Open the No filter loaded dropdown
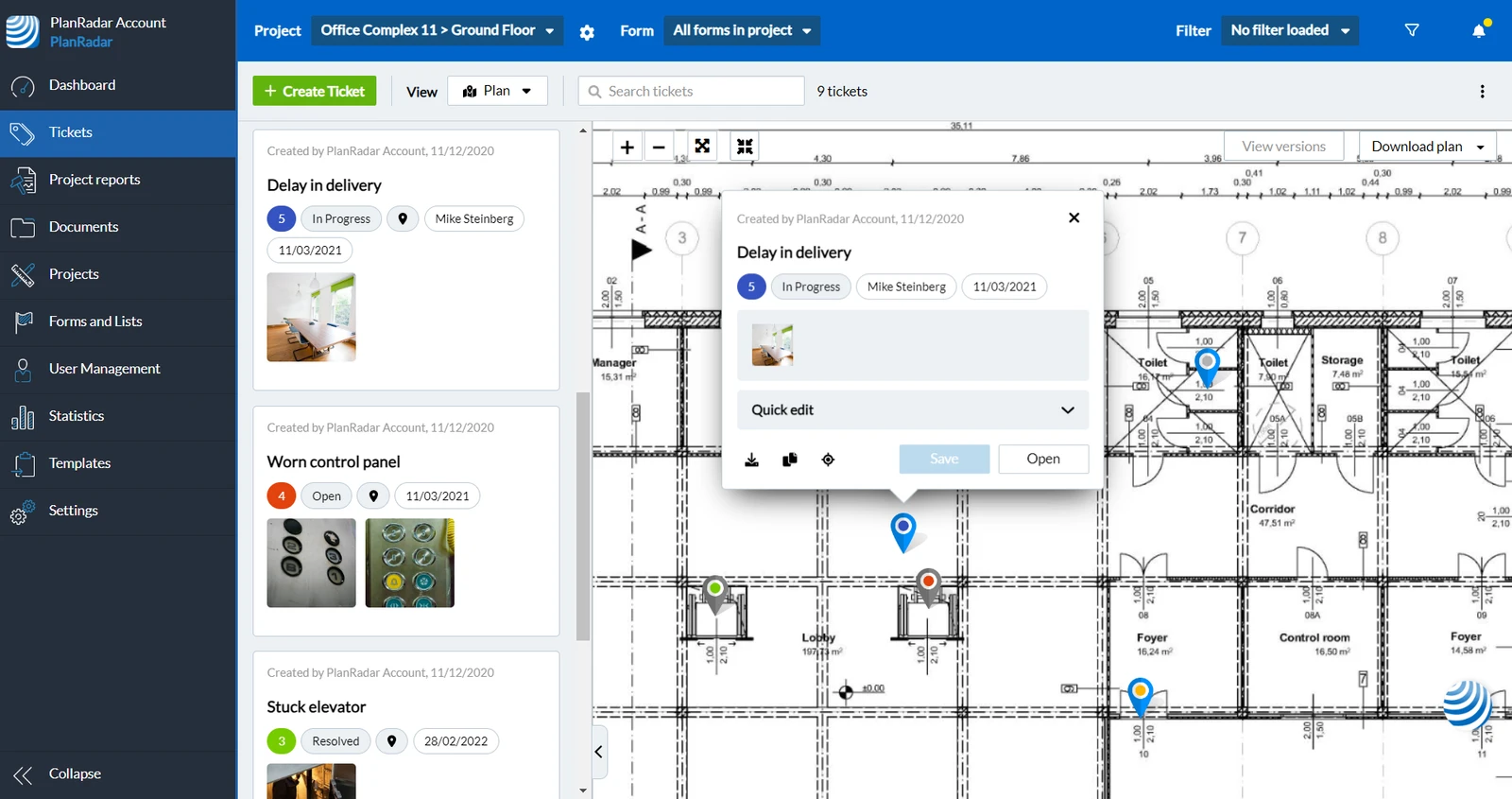The image size is (1512, 799). click(x=1290, y=30)
